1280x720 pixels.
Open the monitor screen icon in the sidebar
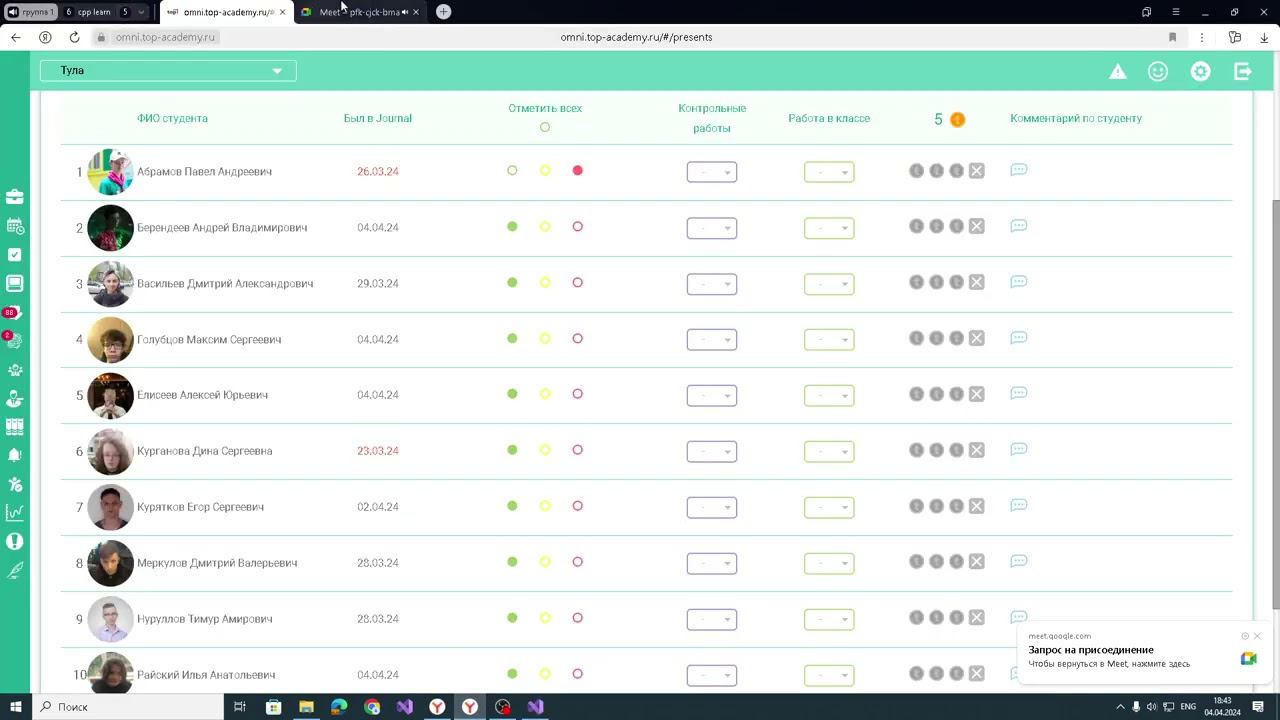point(14,284)
